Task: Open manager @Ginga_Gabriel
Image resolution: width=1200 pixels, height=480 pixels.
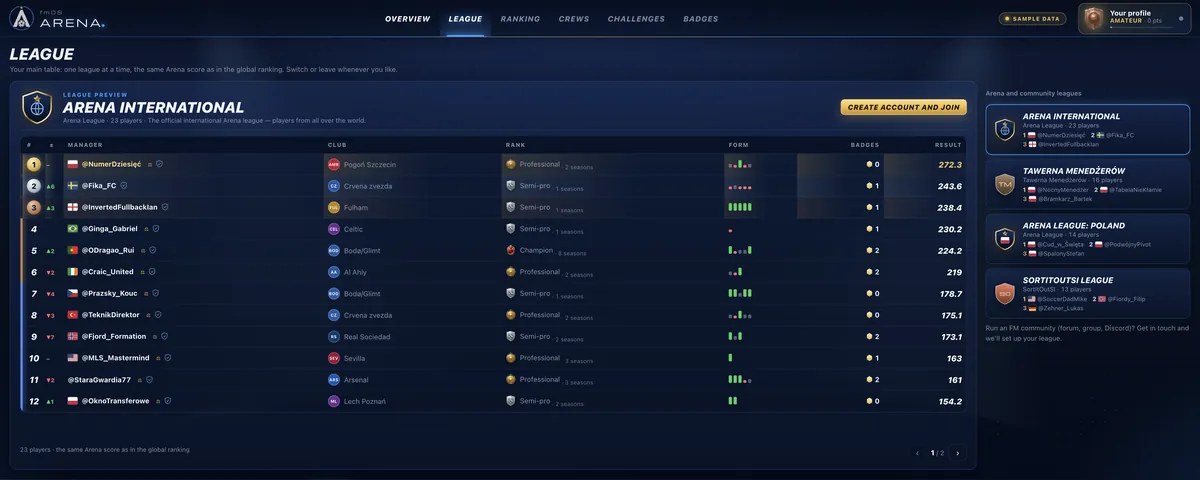Action: coord(110,229)
